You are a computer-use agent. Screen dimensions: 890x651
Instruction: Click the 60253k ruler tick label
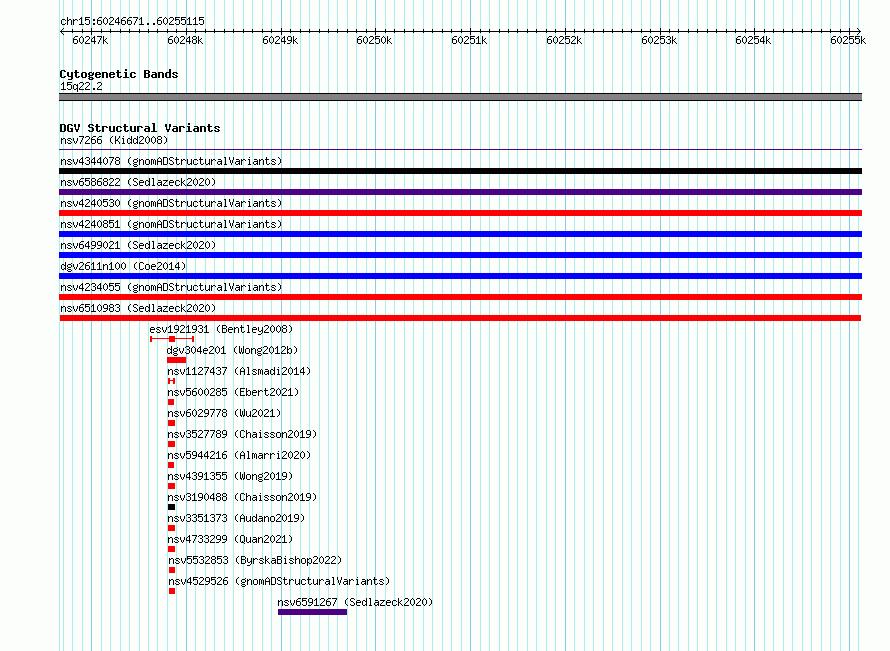[659, 40]
